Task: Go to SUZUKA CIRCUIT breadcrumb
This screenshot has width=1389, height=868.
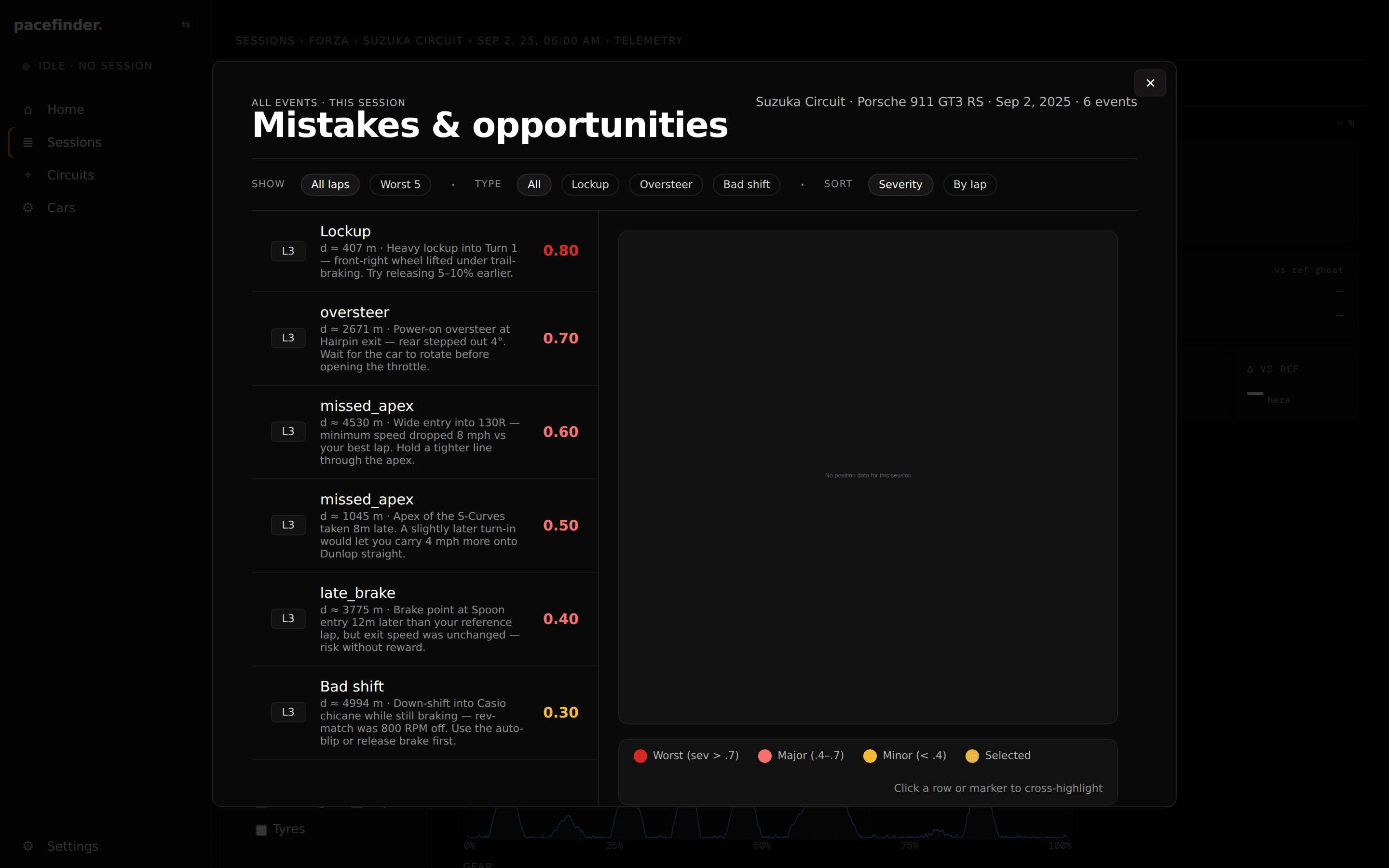Action: pos(413,41)
